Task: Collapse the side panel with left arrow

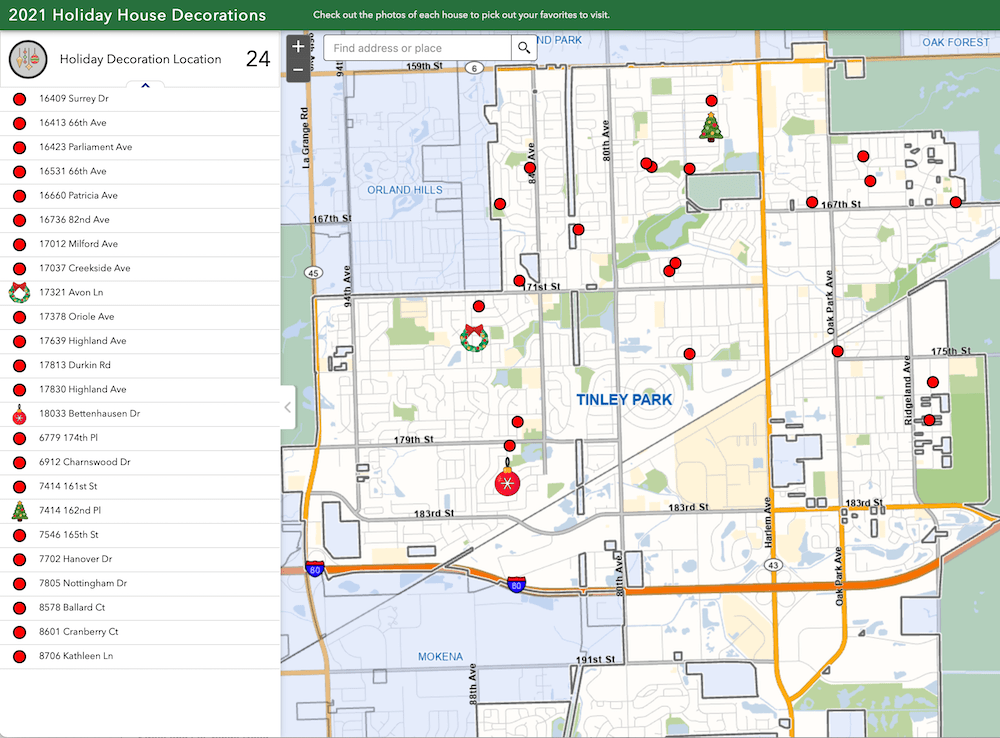Action: (x=288, y=407)
